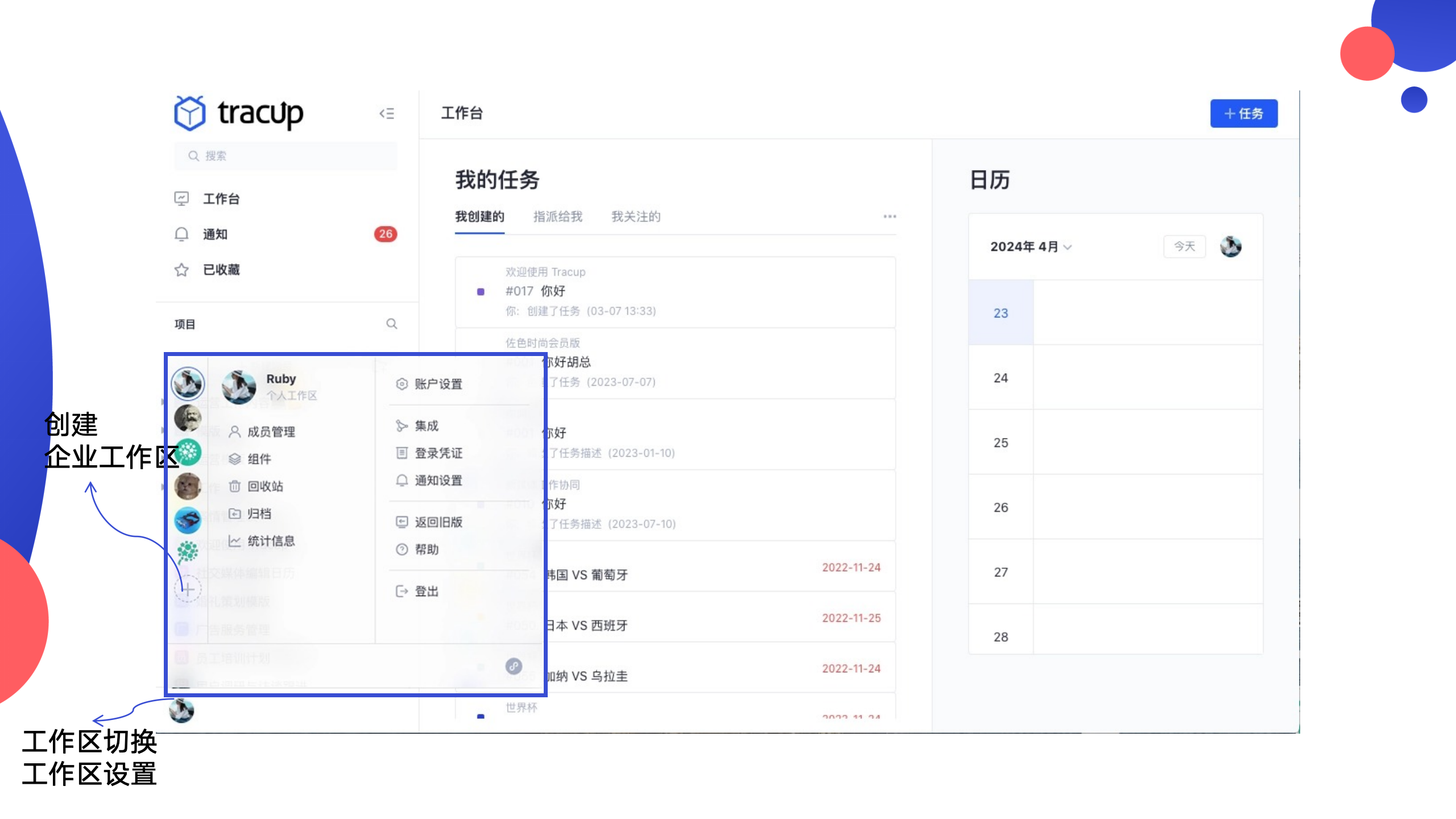
Task: Open the more options menu beside 我关注的
Action: coord(890,217)
